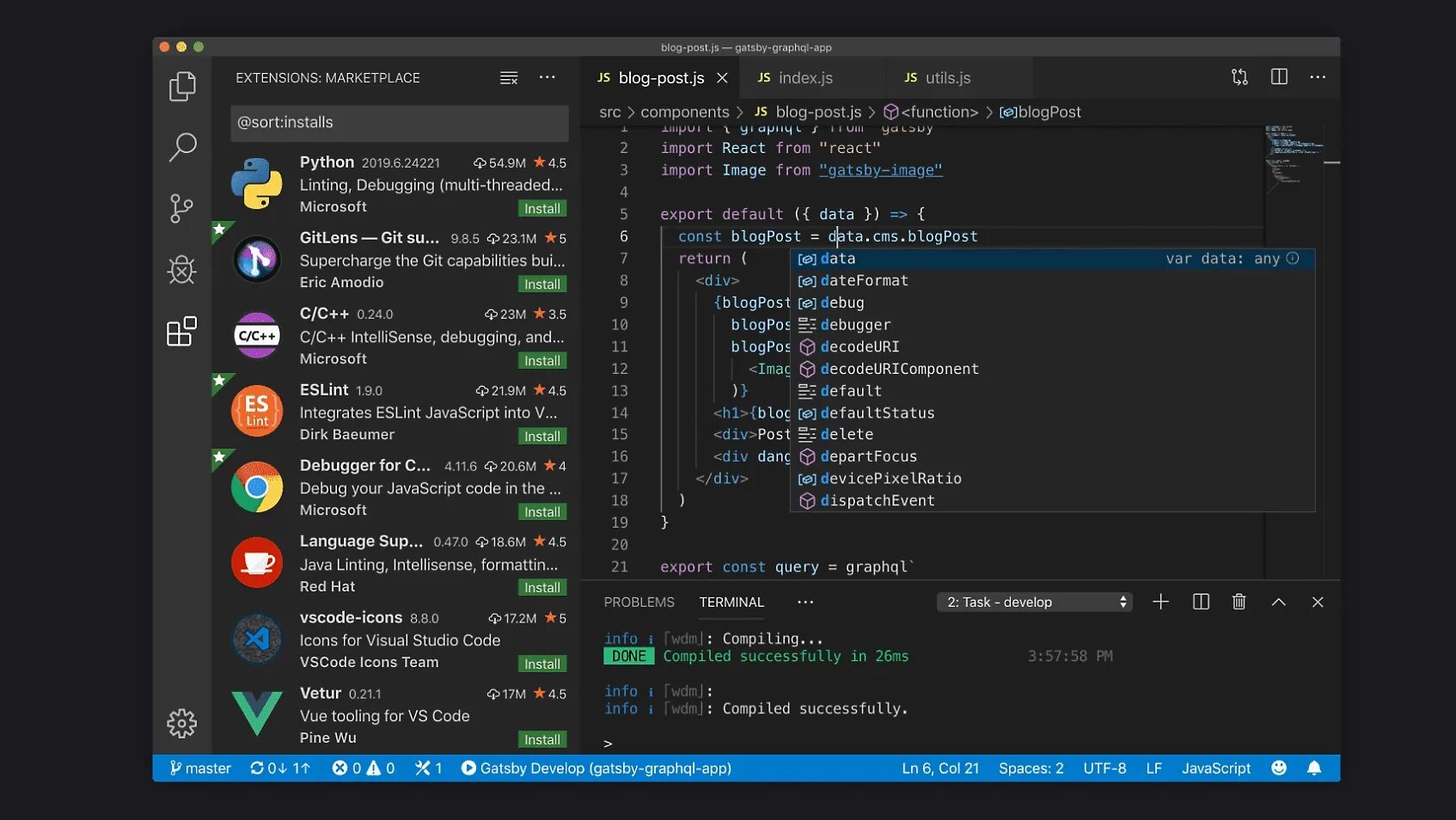Choose 'debugger' keyword suggestion
Screen dimensions: 1456x820
[x=1052, y=325]
